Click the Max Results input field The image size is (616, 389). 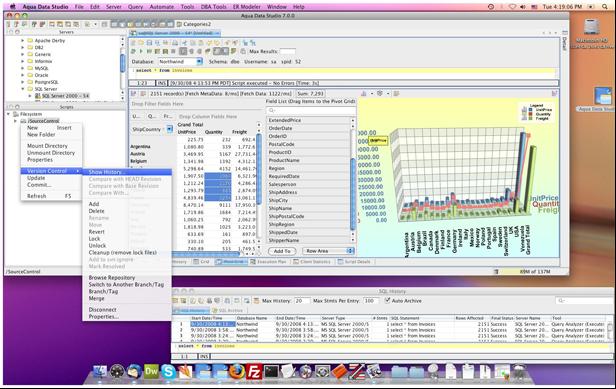[288, 51]
